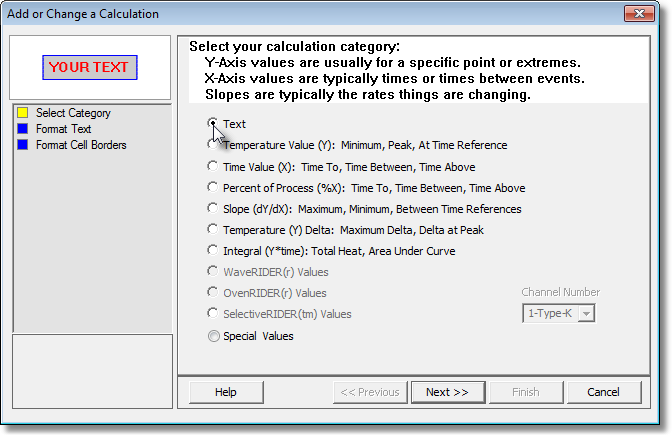Choose Temperature Value (Y) category
Viewport: 672px width, 437px height.
tap(213, 144)
